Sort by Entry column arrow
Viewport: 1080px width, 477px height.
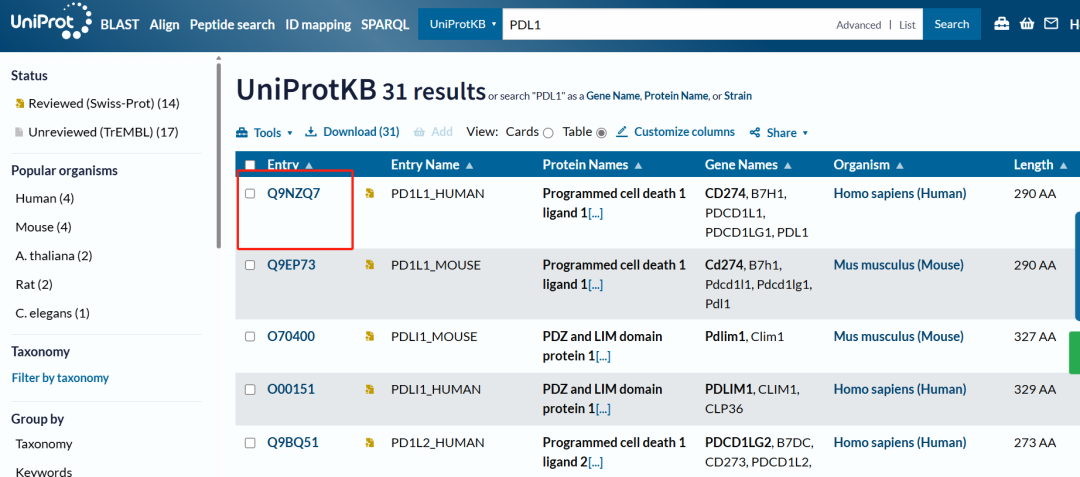point(309,166)
